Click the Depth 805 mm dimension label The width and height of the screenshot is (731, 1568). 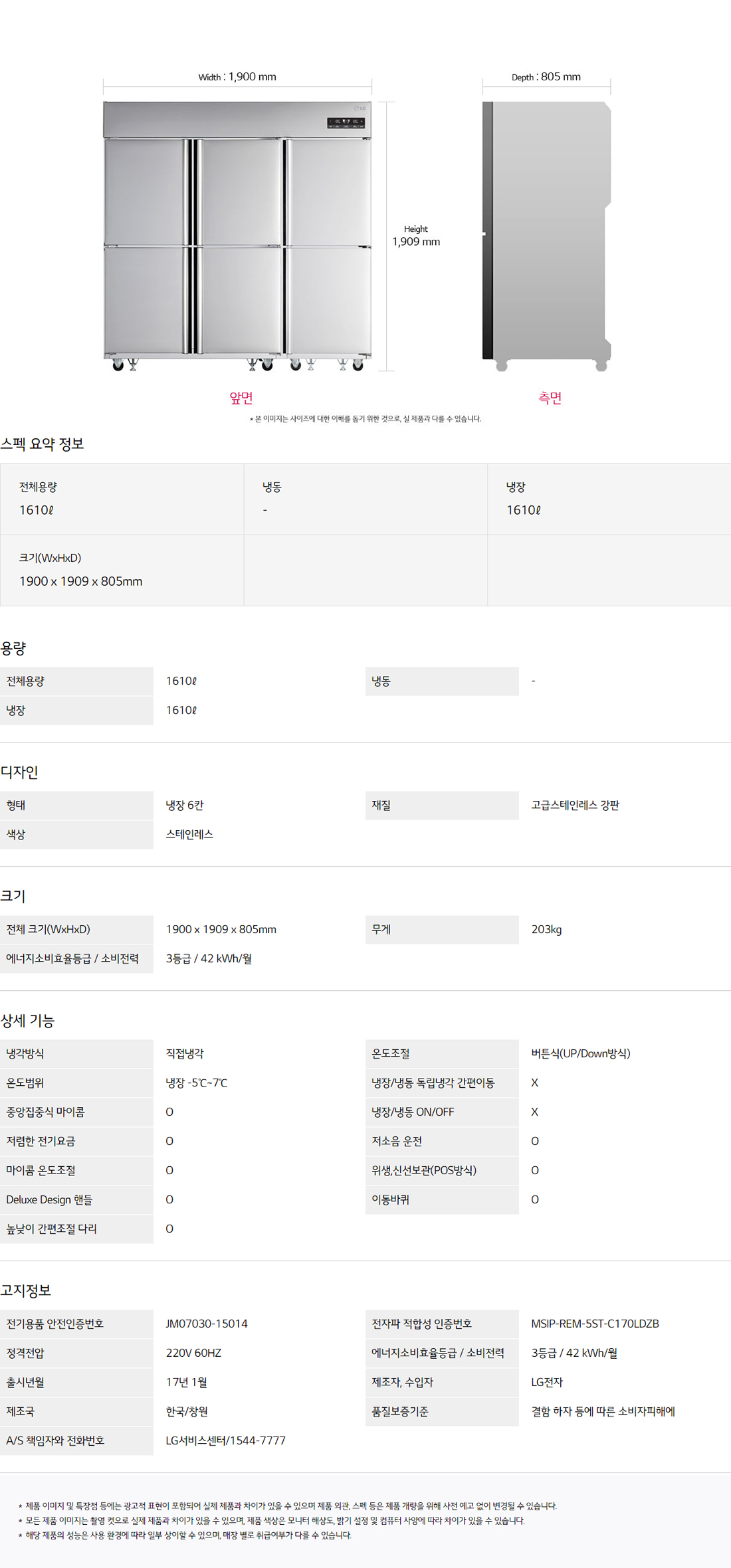point(546,77)
